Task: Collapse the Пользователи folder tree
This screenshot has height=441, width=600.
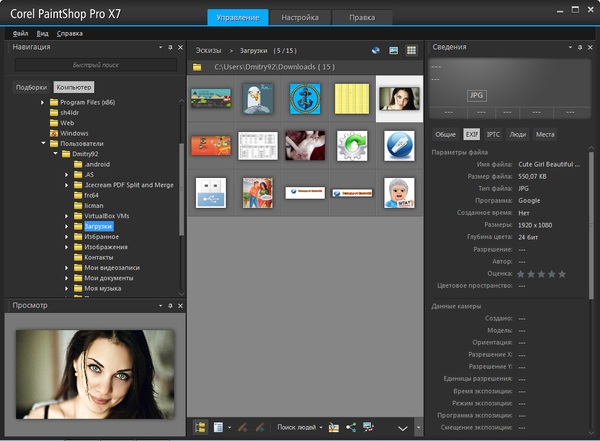Action: (x=43, y=143)
